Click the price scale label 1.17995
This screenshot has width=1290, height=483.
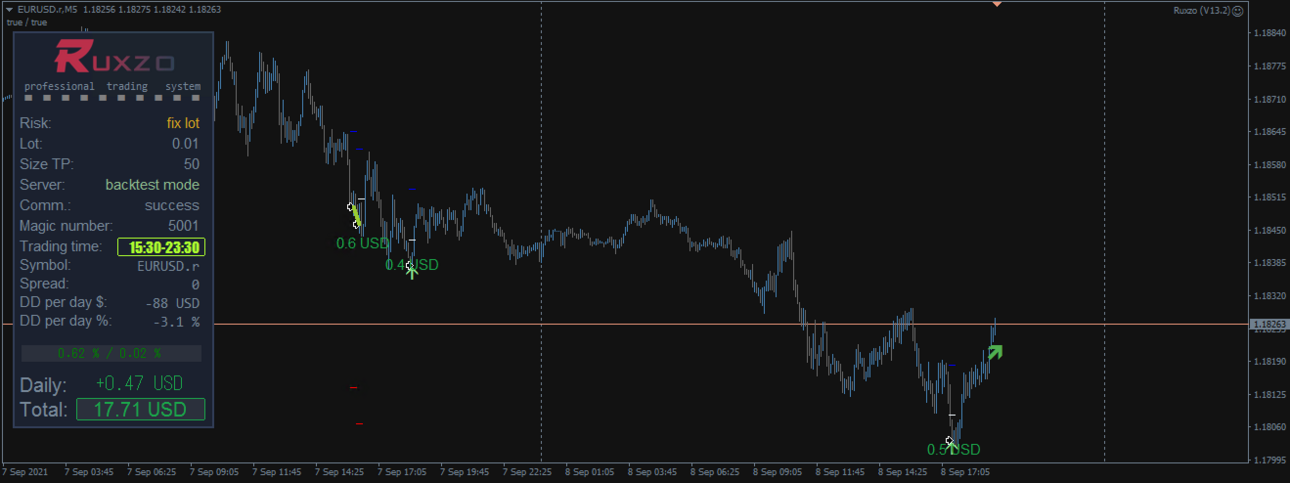(x=1269, y=461)
